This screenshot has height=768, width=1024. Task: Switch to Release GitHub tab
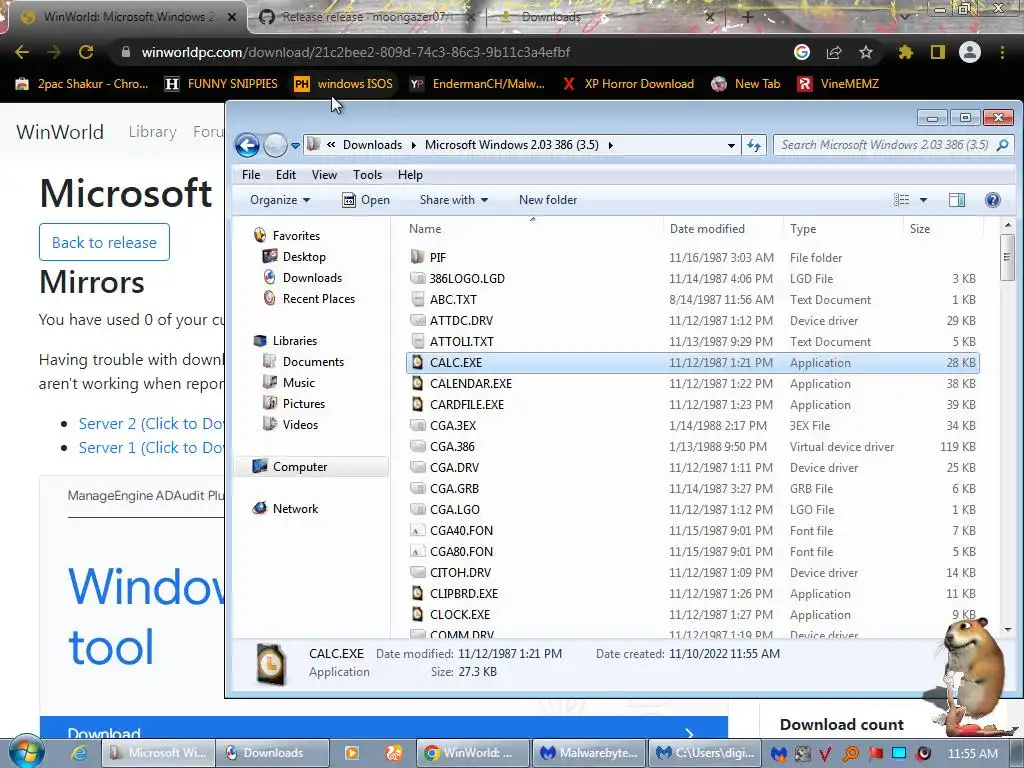click(366, 17)
